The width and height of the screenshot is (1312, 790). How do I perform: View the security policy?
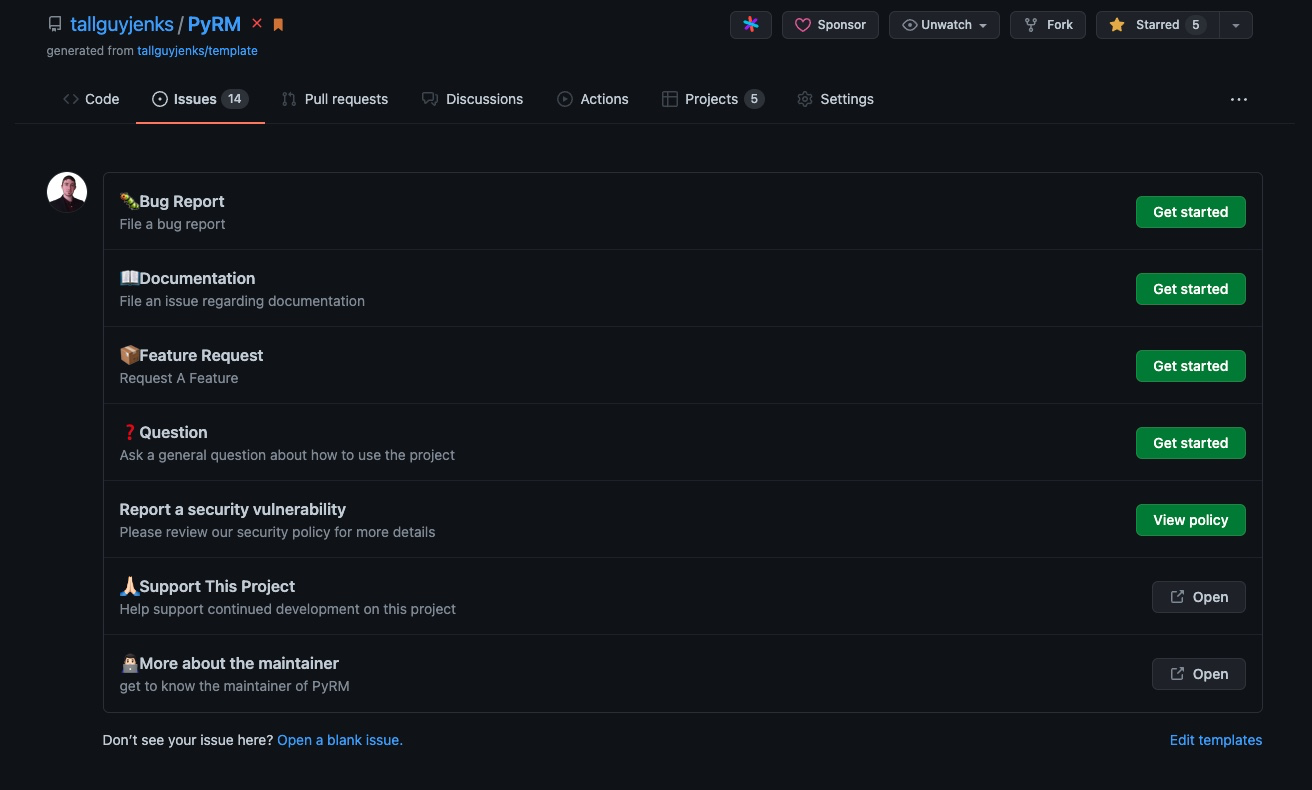1190,520
